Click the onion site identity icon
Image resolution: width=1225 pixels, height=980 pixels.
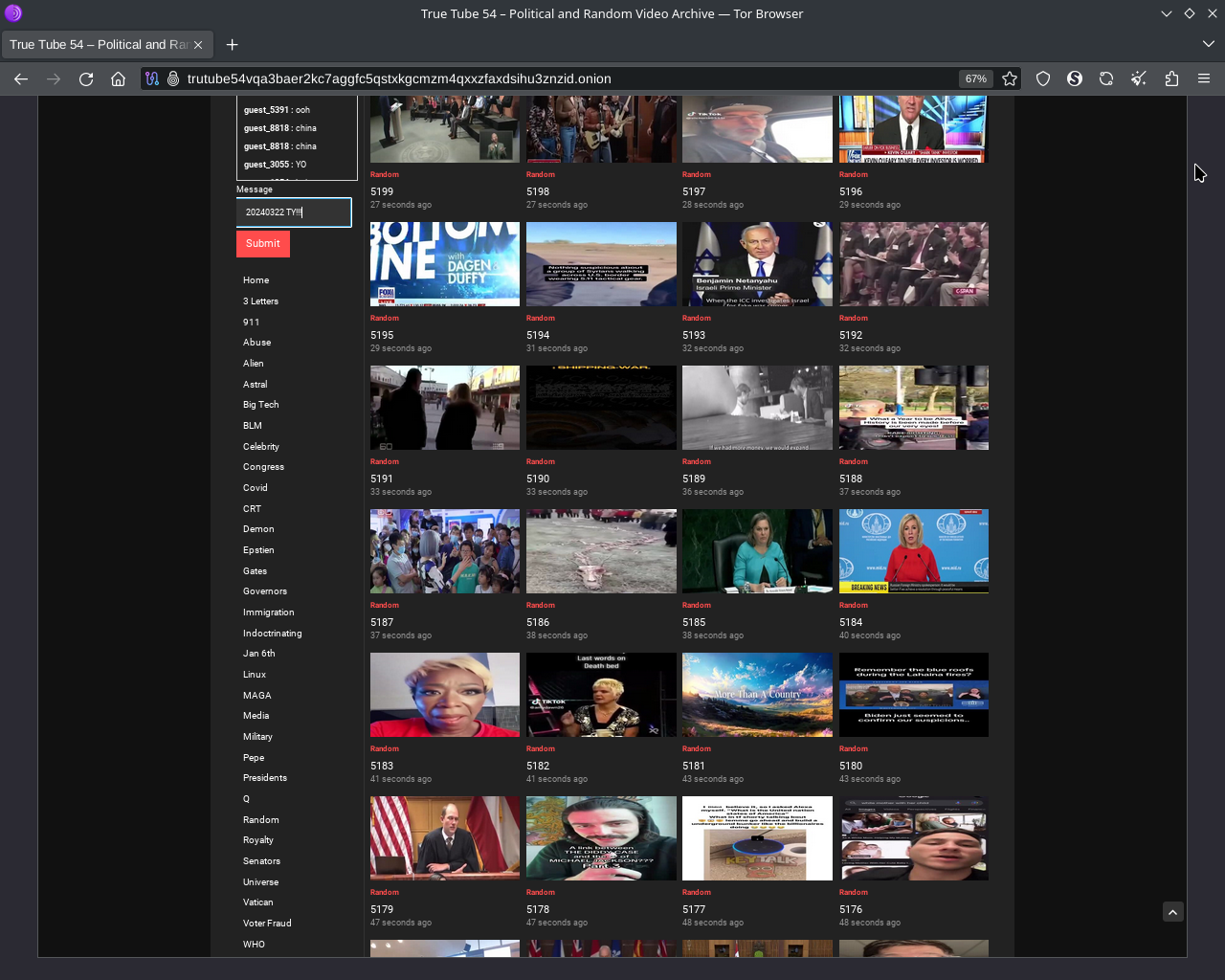[173, 79]
